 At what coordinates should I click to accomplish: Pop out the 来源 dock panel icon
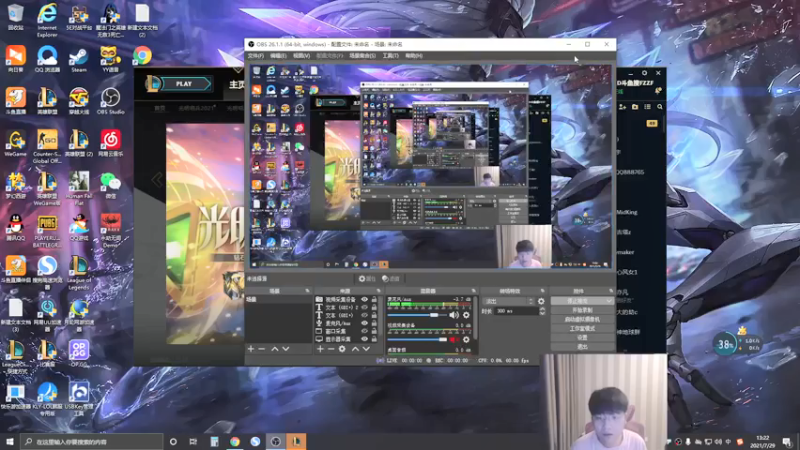[378, 291]
